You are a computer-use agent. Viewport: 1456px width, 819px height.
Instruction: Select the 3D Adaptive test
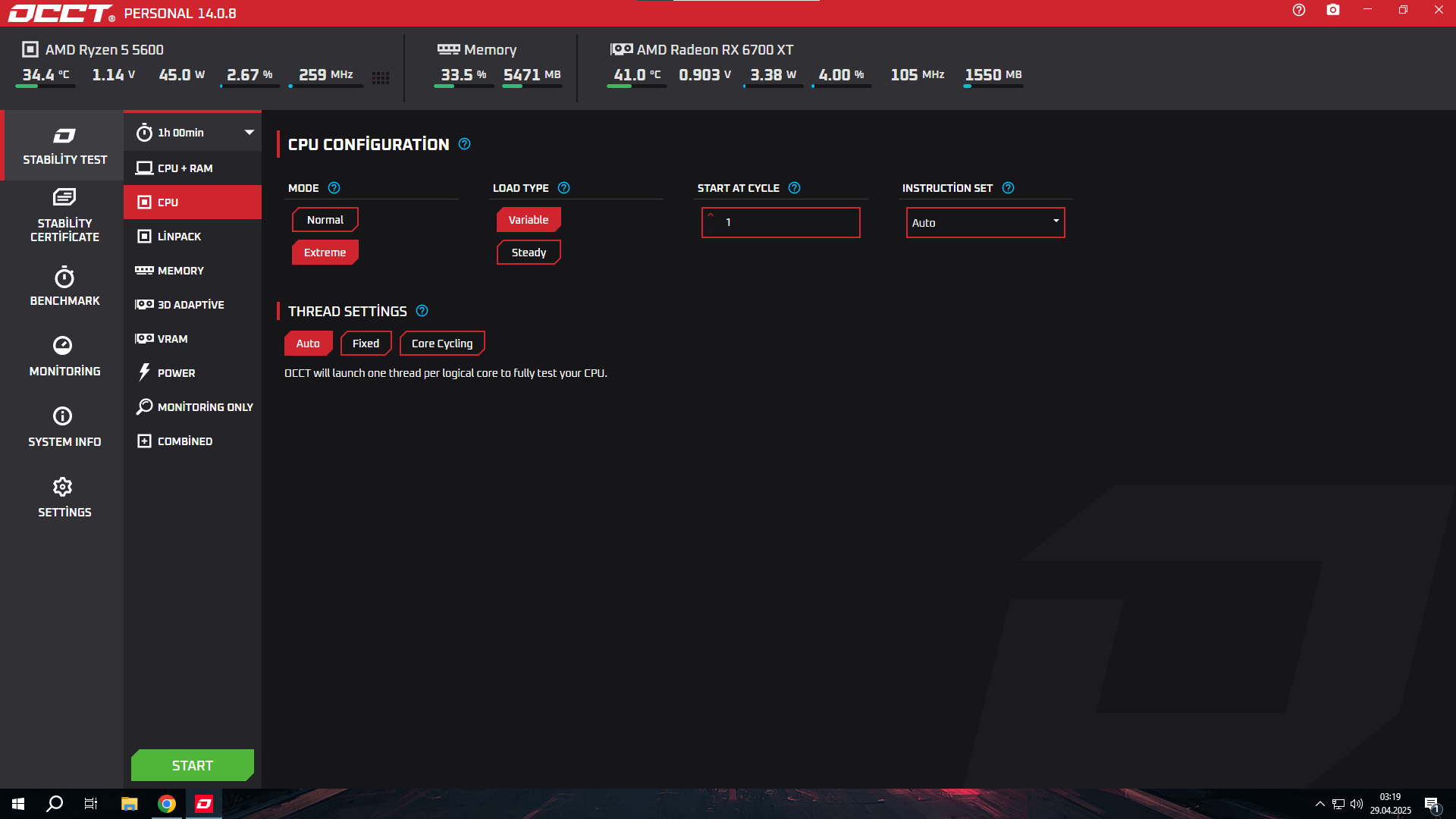pos(190,305)
